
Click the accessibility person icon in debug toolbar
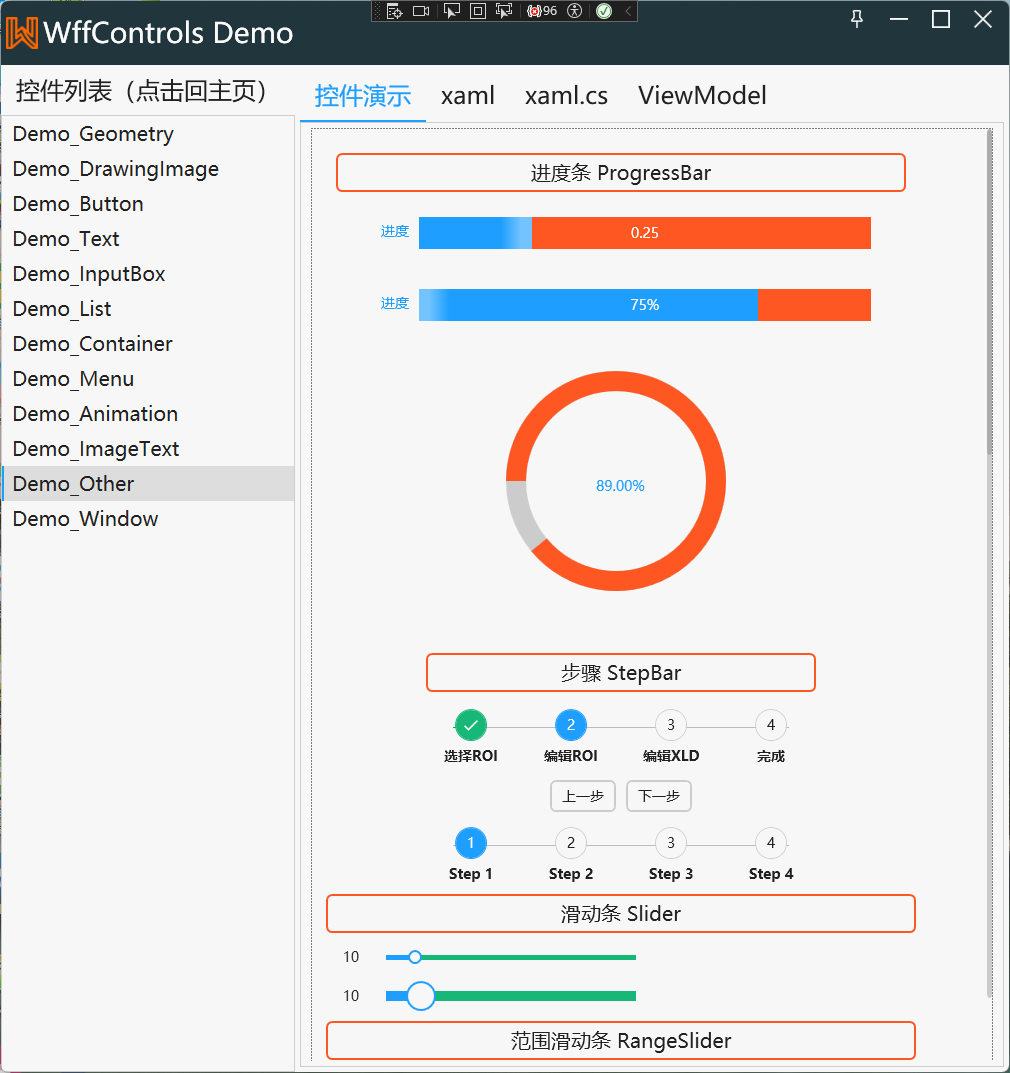click(575, 11)
